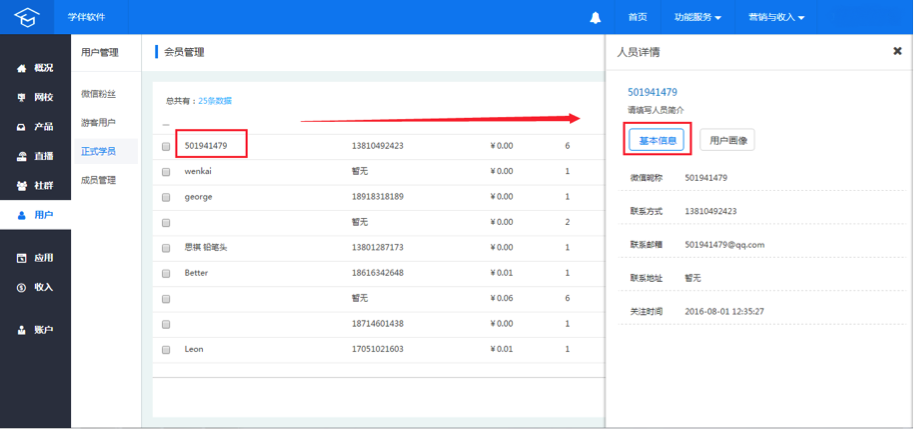Expand the 营销与收入 dropdown

click(776, 17)
